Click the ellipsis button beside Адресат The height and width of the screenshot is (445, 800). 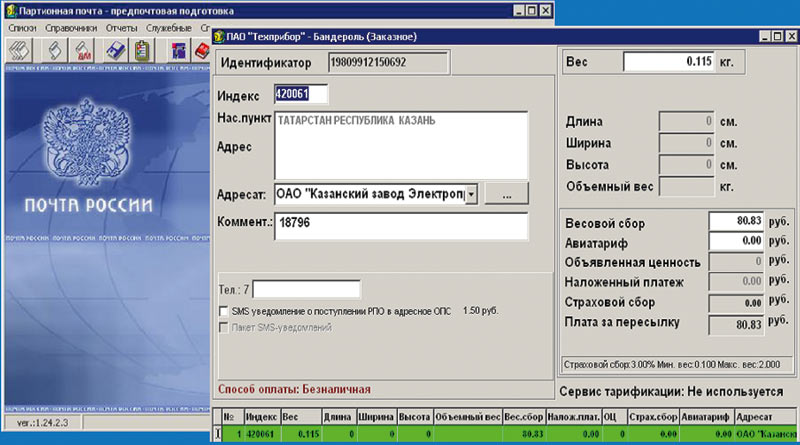pyautogui.click(x=506, y=194)
